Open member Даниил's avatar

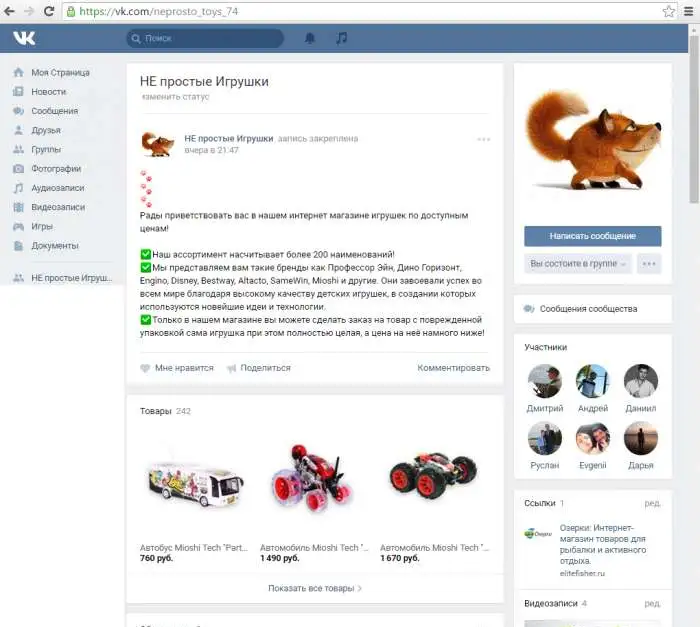(641, 381)
